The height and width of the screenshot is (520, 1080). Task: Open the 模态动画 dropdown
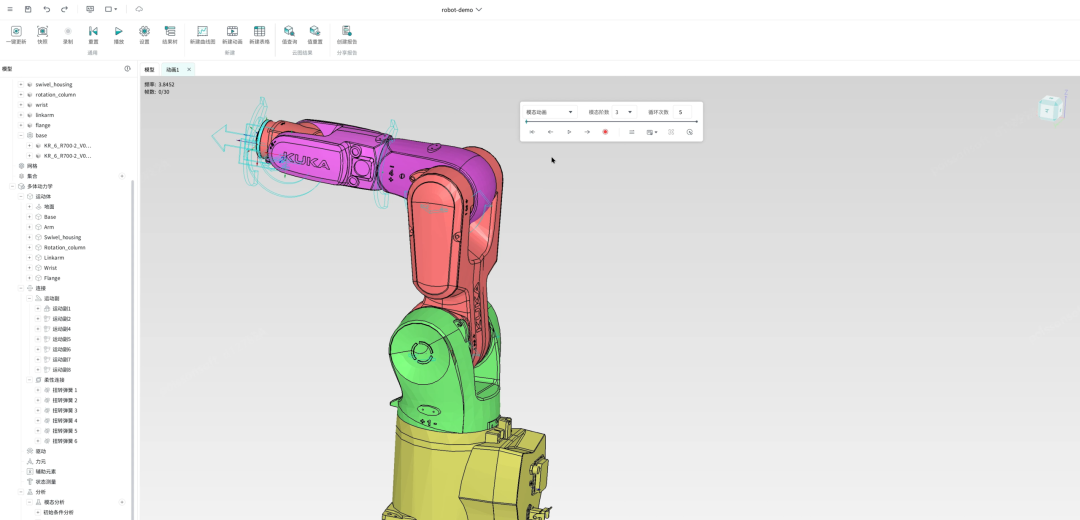point(549,112)
